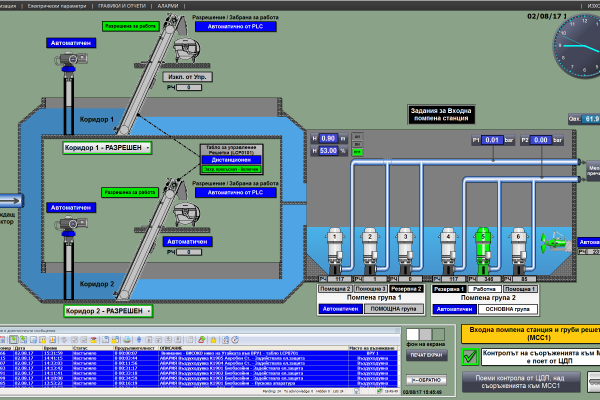Screen dimensions: 600x400
Task: Click the H 0.90 m level field
Action: [328, 138]
